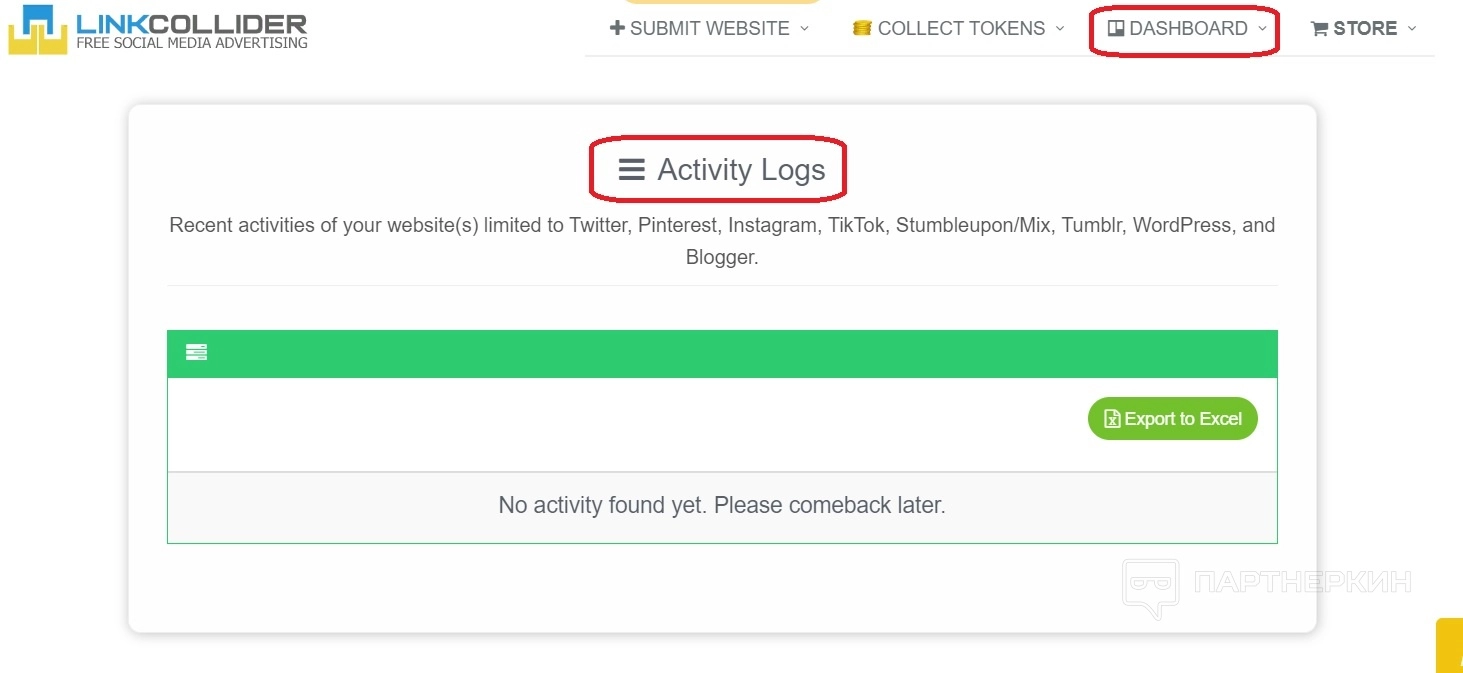Viewport: 1463px width, 673px height.
Task: Click the gold coins icon
Action: coord(862,28)
